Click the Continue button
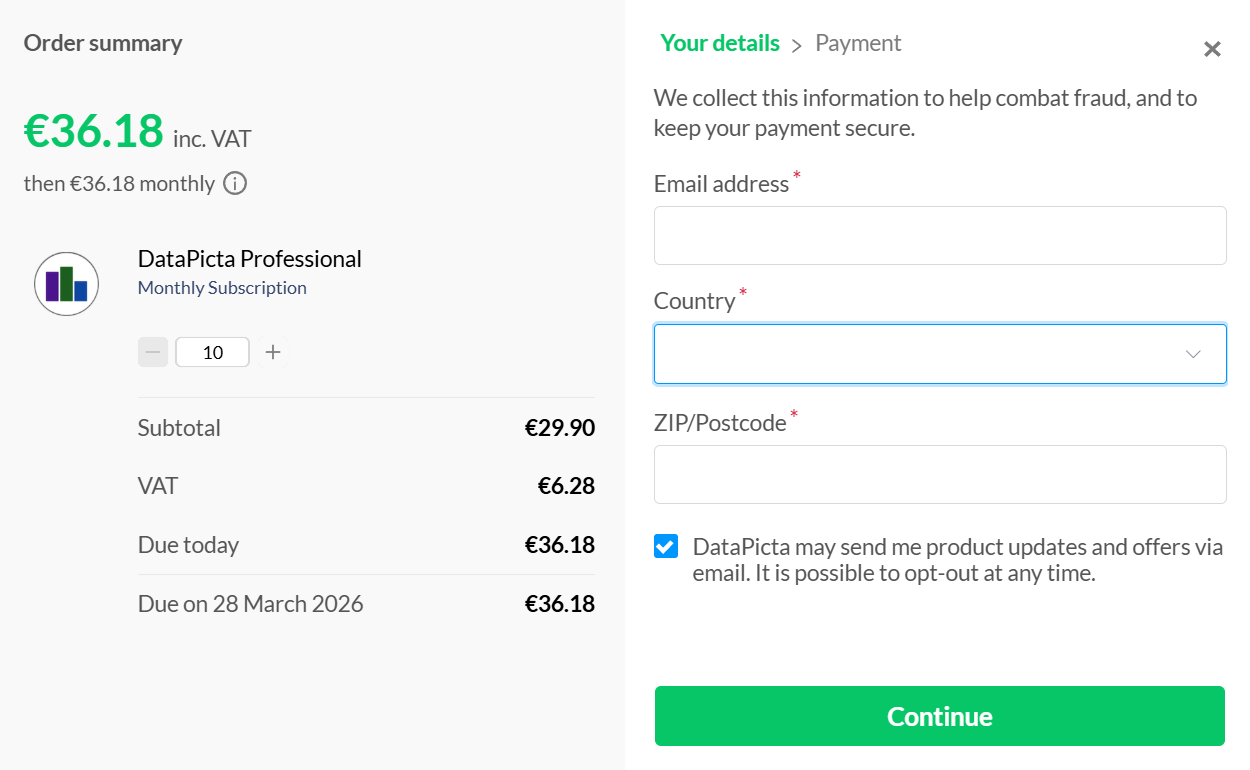The image size is (1250, 770). click(x=939, y=716)
